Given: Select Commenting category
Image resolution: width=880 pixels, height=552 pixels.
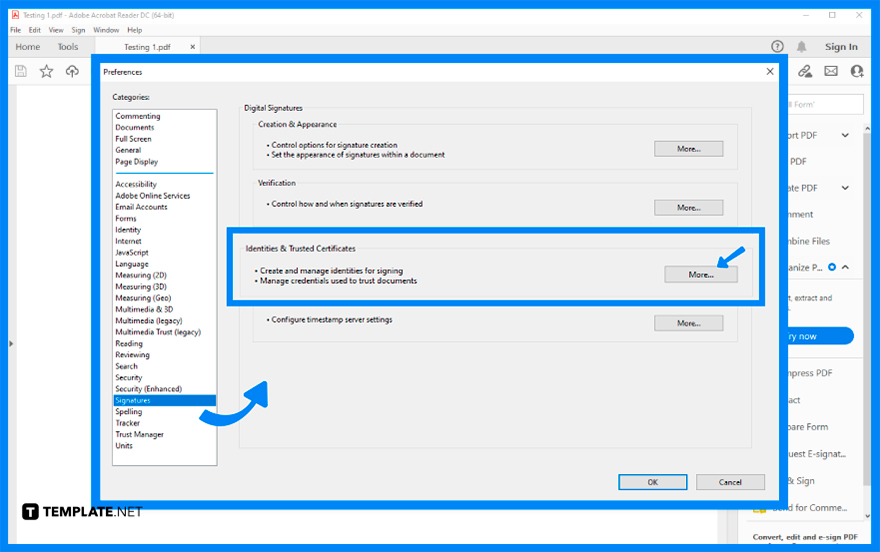Looking at the screenshot, I should pyautogui.click(x=138, y=116).
